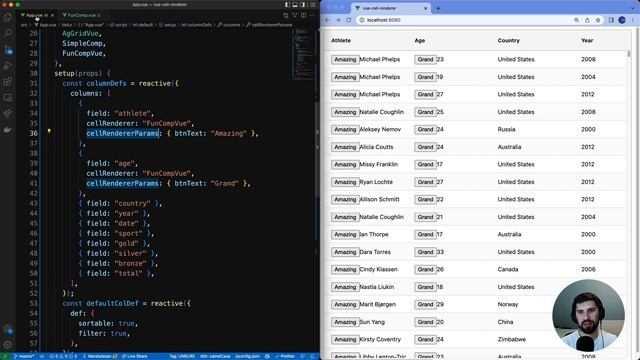Click the "FunCompVue" string on line 40
The image size is (640, 360).
point(166,173)
